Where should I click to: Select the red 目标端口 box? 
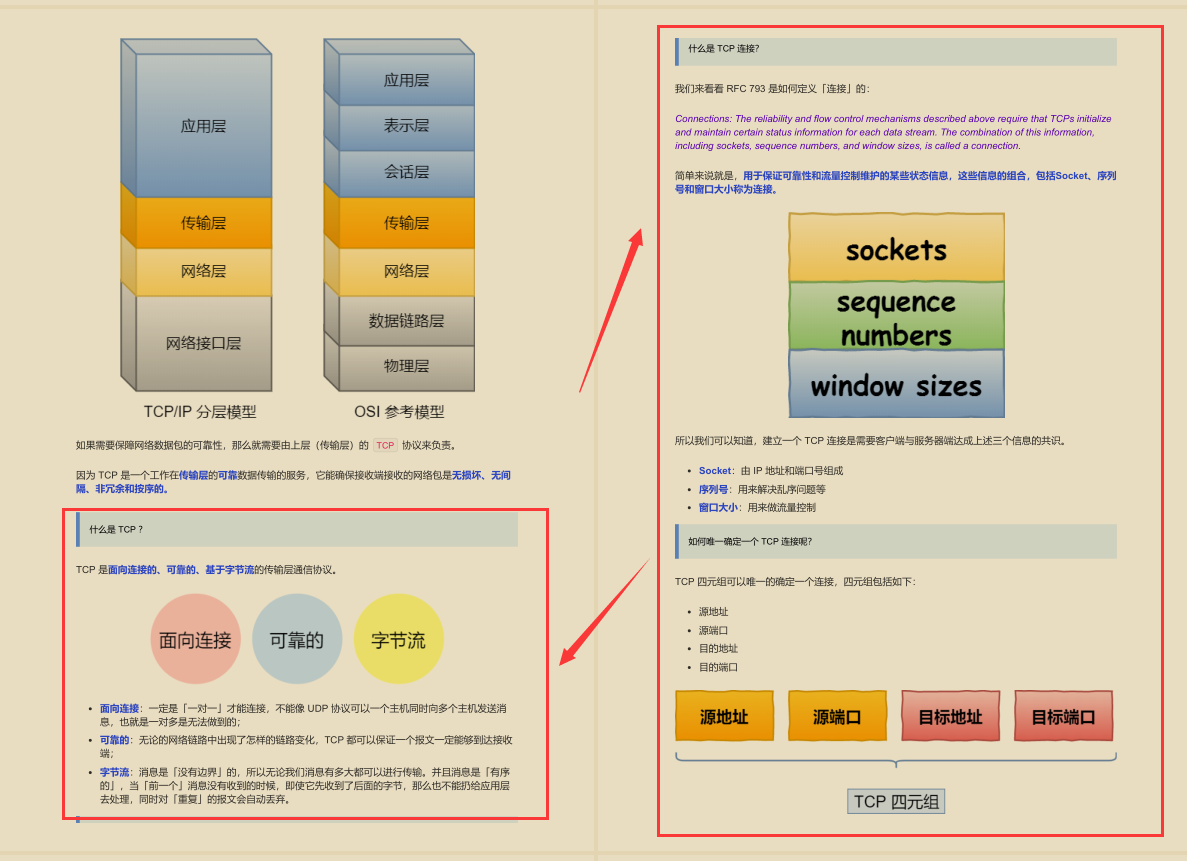coord(1063,716)
